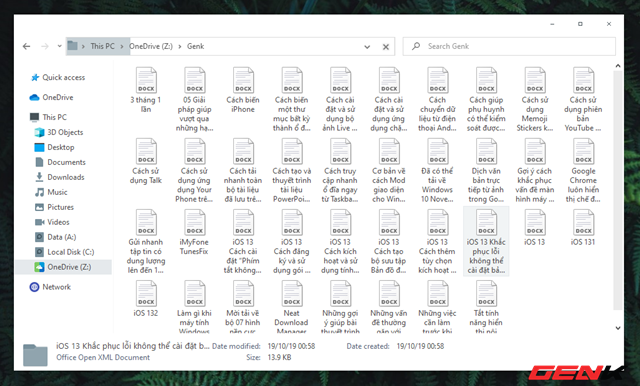Image resolution: width=640 pixels, height=386 pixels.
Task: Open Documents in the sidebar
Action: click(x=60, y=162)
